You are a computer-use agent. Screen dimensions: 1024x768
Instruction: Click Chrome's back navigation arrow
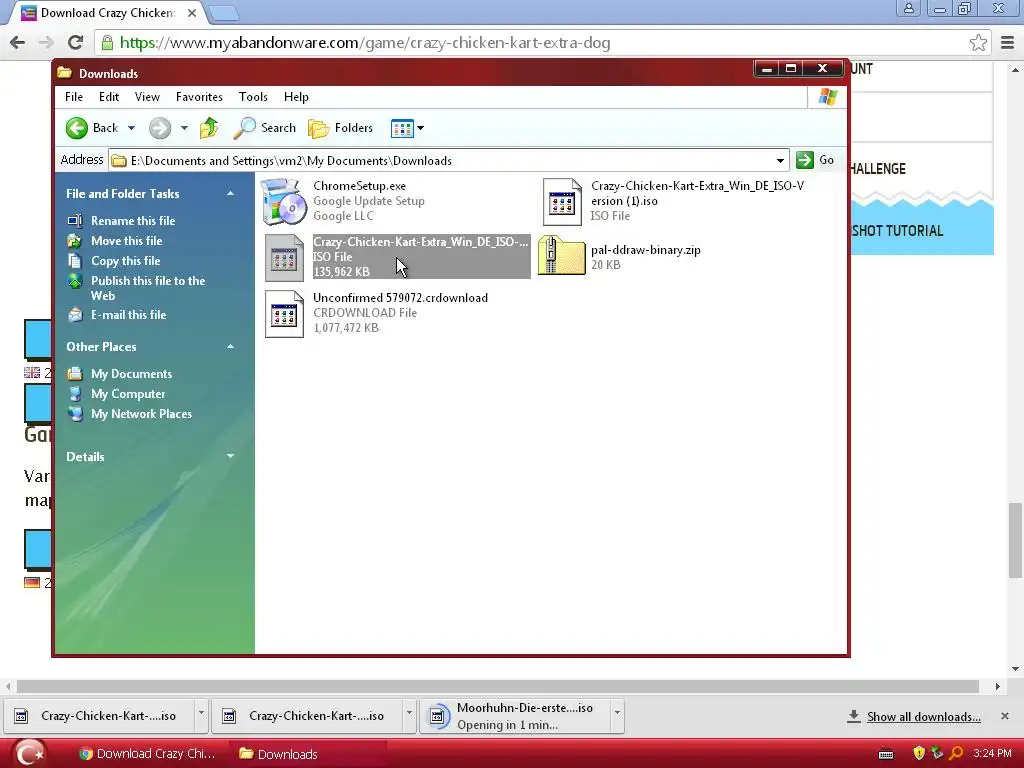[x=18, y=42]
